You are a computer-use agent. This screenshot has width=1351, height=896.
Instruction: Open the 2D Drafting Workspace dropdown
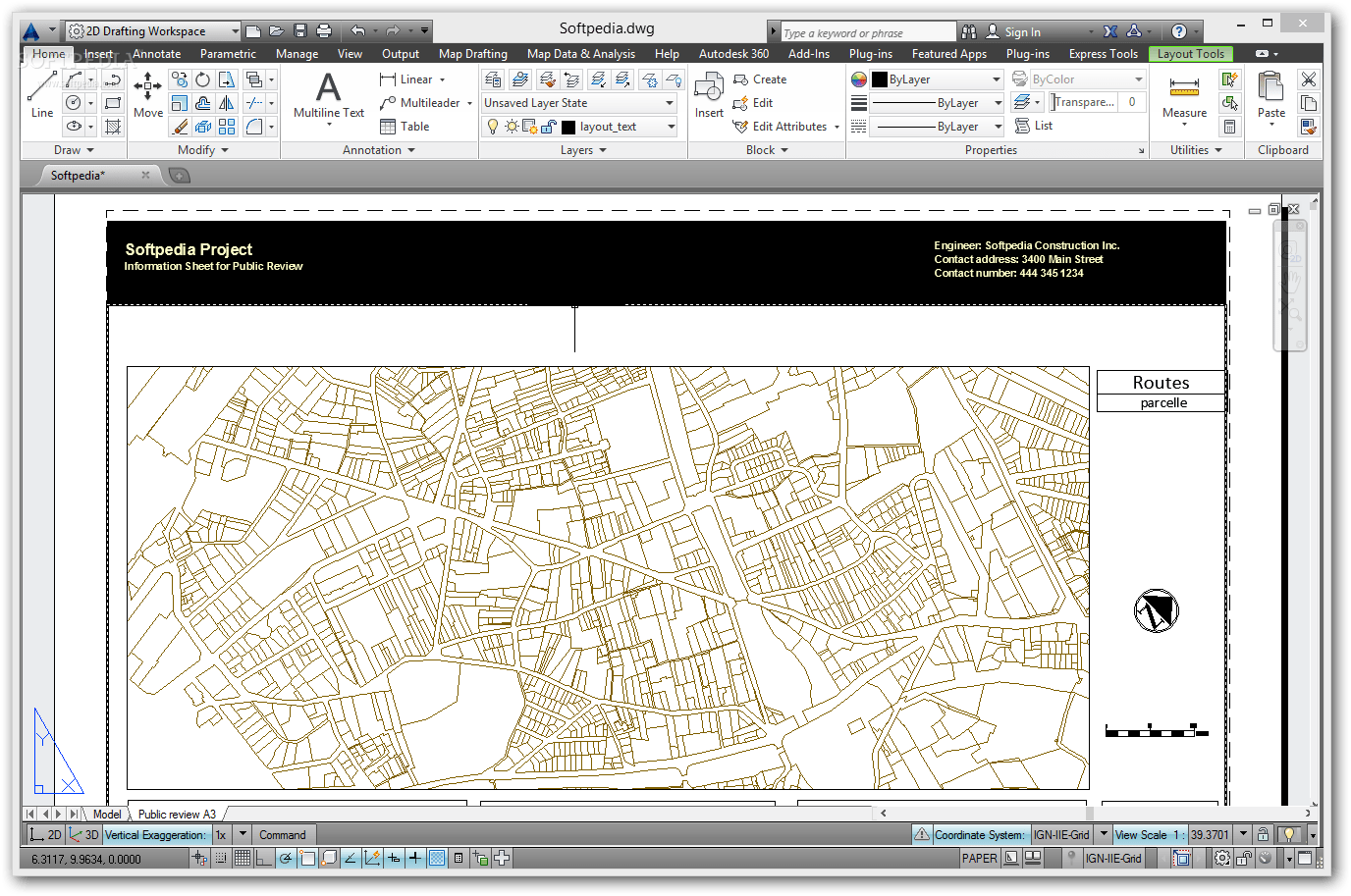tap(152, 31)
